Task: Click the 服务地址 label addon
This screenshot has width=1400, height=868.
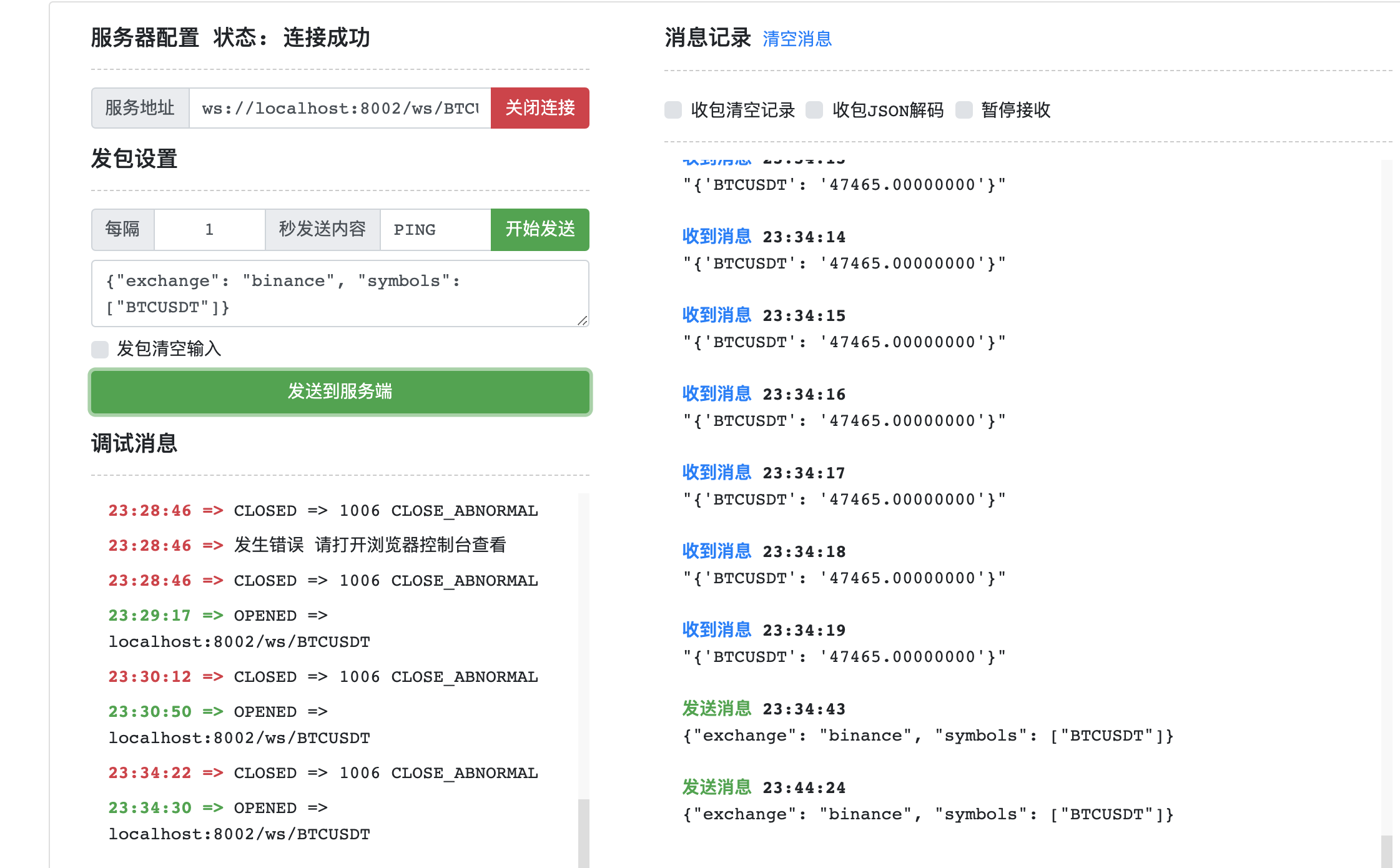Action: tap(140, 108)
